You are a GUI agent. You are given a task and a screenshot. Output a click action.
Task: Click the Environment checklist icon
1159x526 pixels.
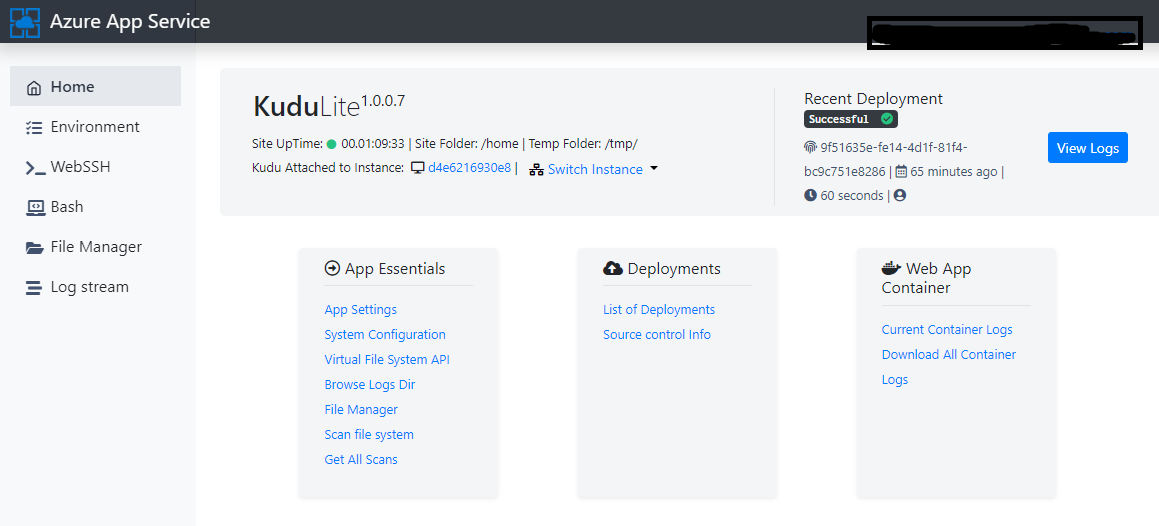pyautogui.click(x=34, y=127)
